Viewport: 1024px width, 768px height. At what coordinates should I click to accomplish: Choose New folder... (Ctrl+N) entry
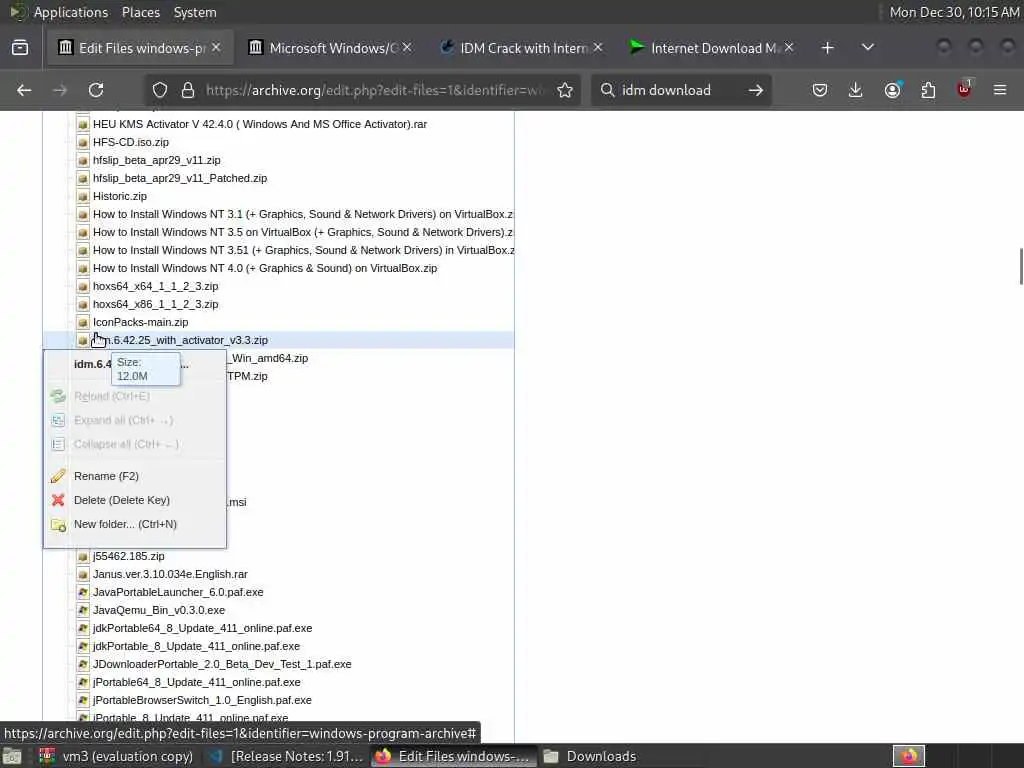(x=125, y=524)
